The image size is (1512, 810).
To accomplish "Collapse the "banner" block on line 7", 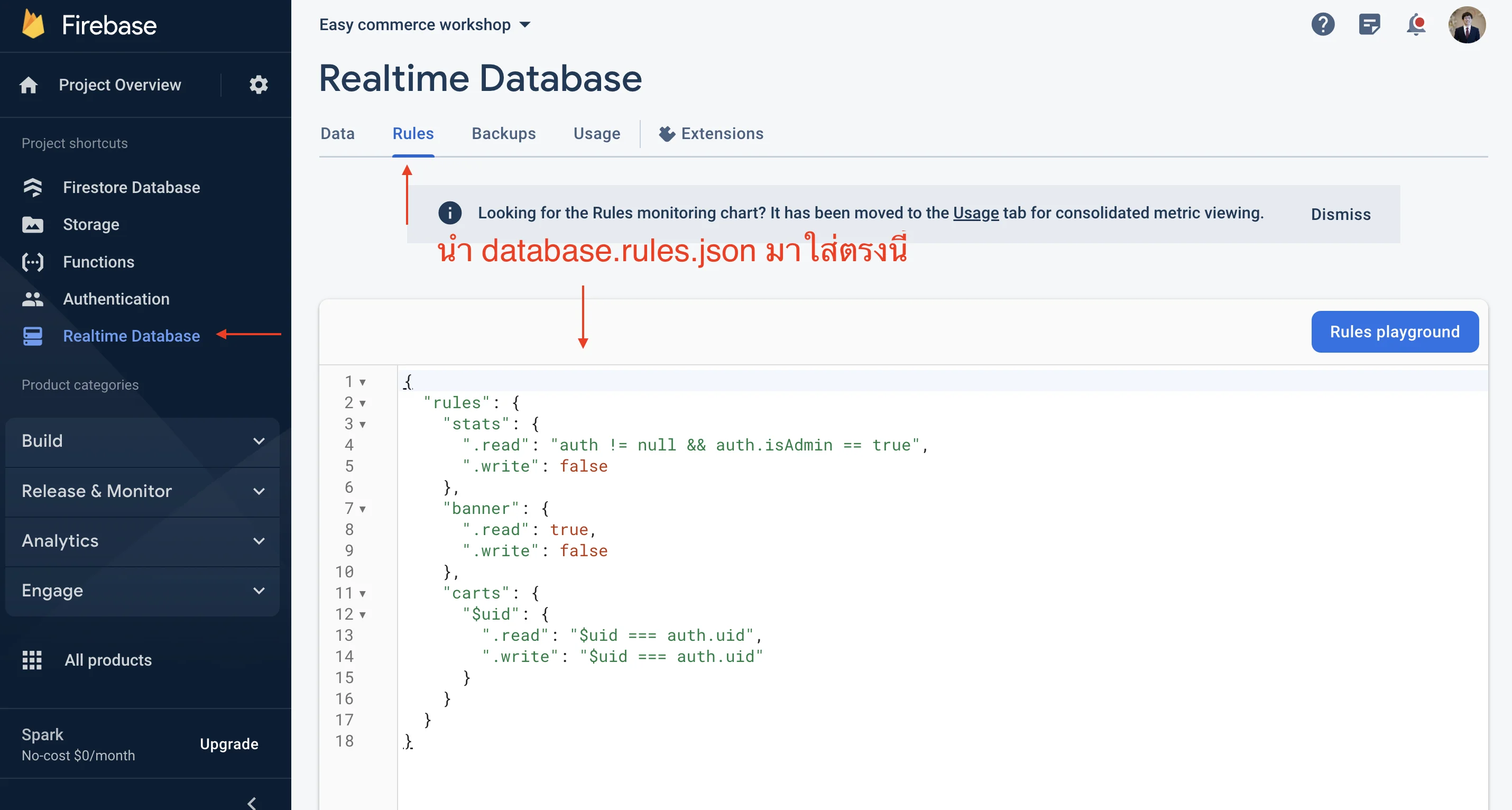I will tap(363, 509).
